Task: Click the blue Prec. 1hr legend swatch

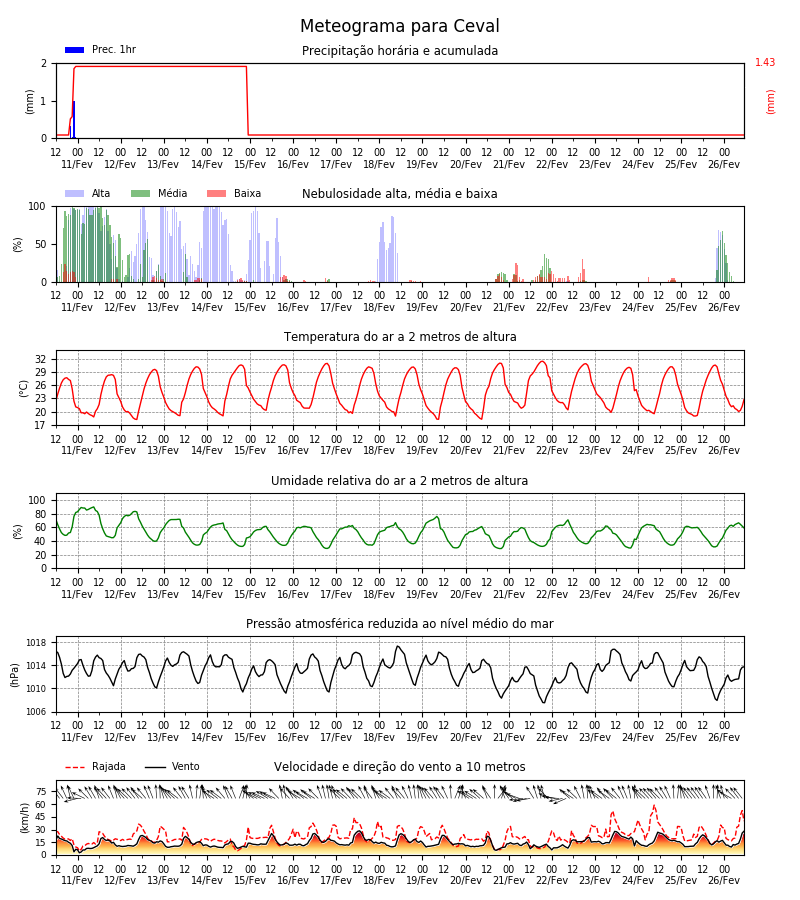Action: tap(75, 50)
